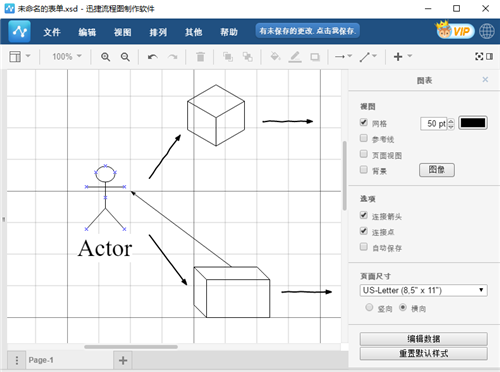Screen dimensions: 500x372
Task: Open the 排列 menu
Action: (158, 32)
